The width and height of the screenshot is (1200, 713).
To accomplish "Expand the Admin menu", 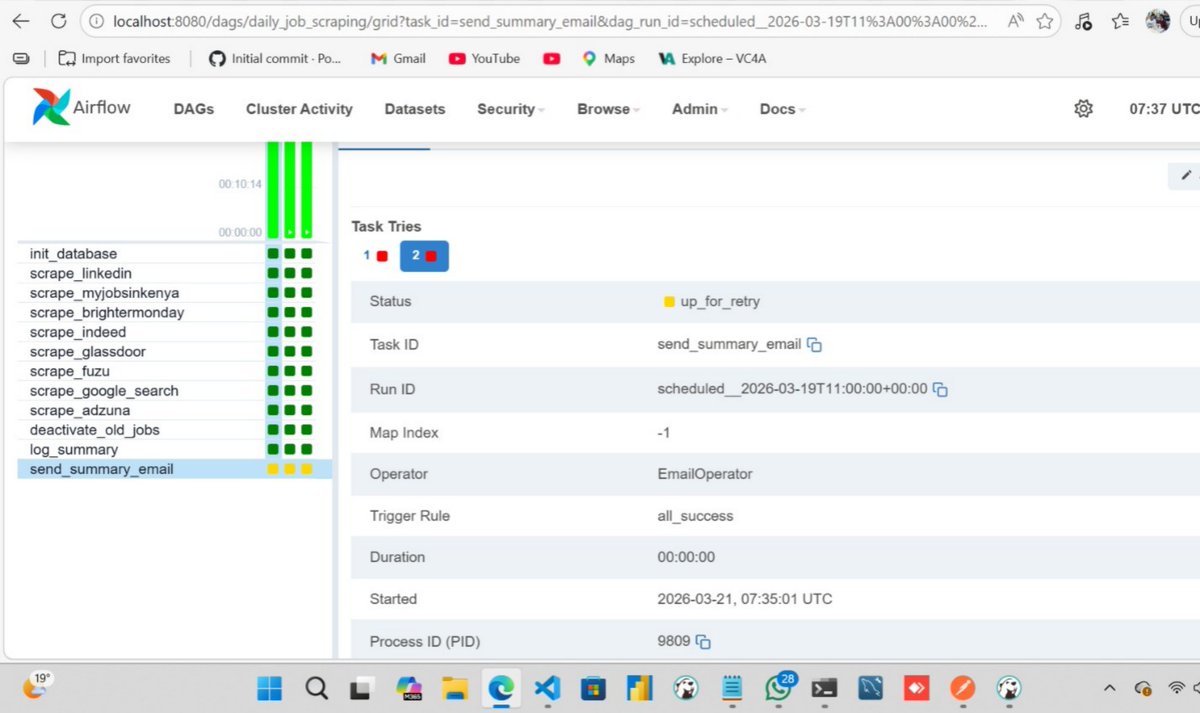I will [700, 109].
